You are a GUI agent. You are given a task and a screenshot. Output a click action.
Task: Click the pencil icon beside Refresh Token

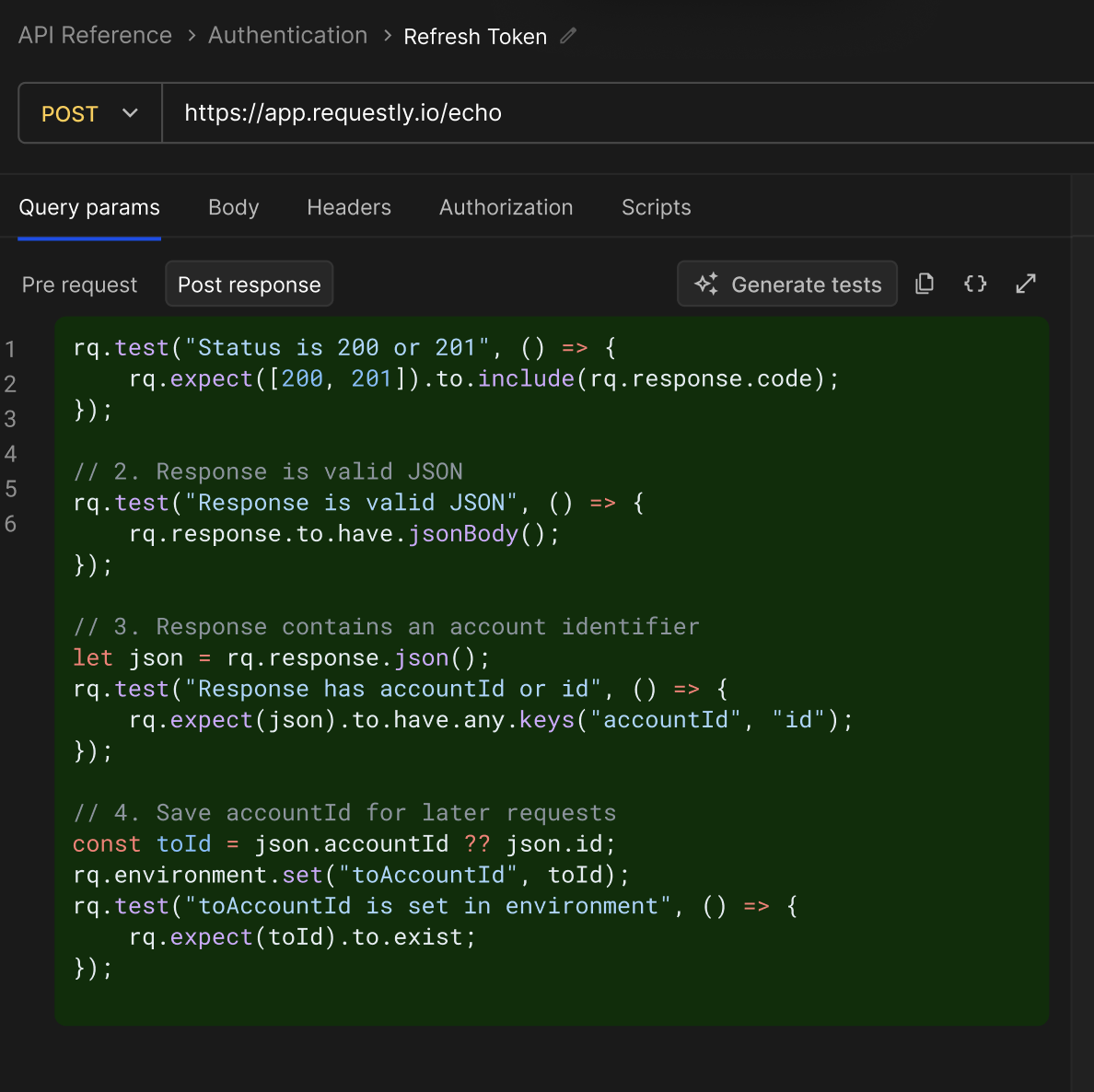[x=568, y=36]
